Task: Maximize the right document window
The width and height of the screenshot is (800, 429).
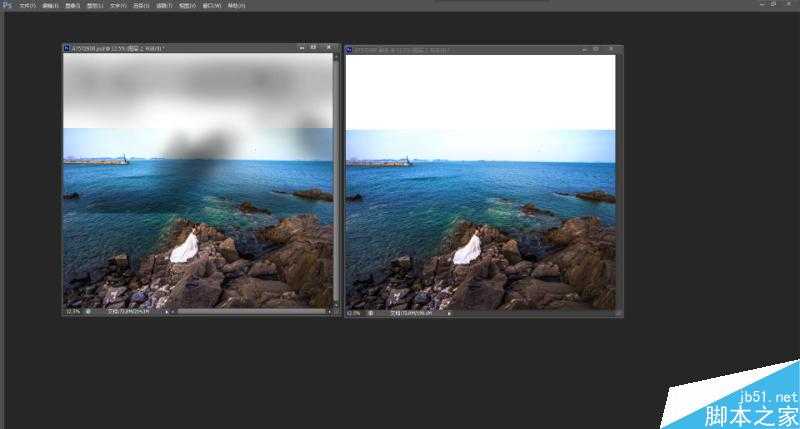Action: 597,48
